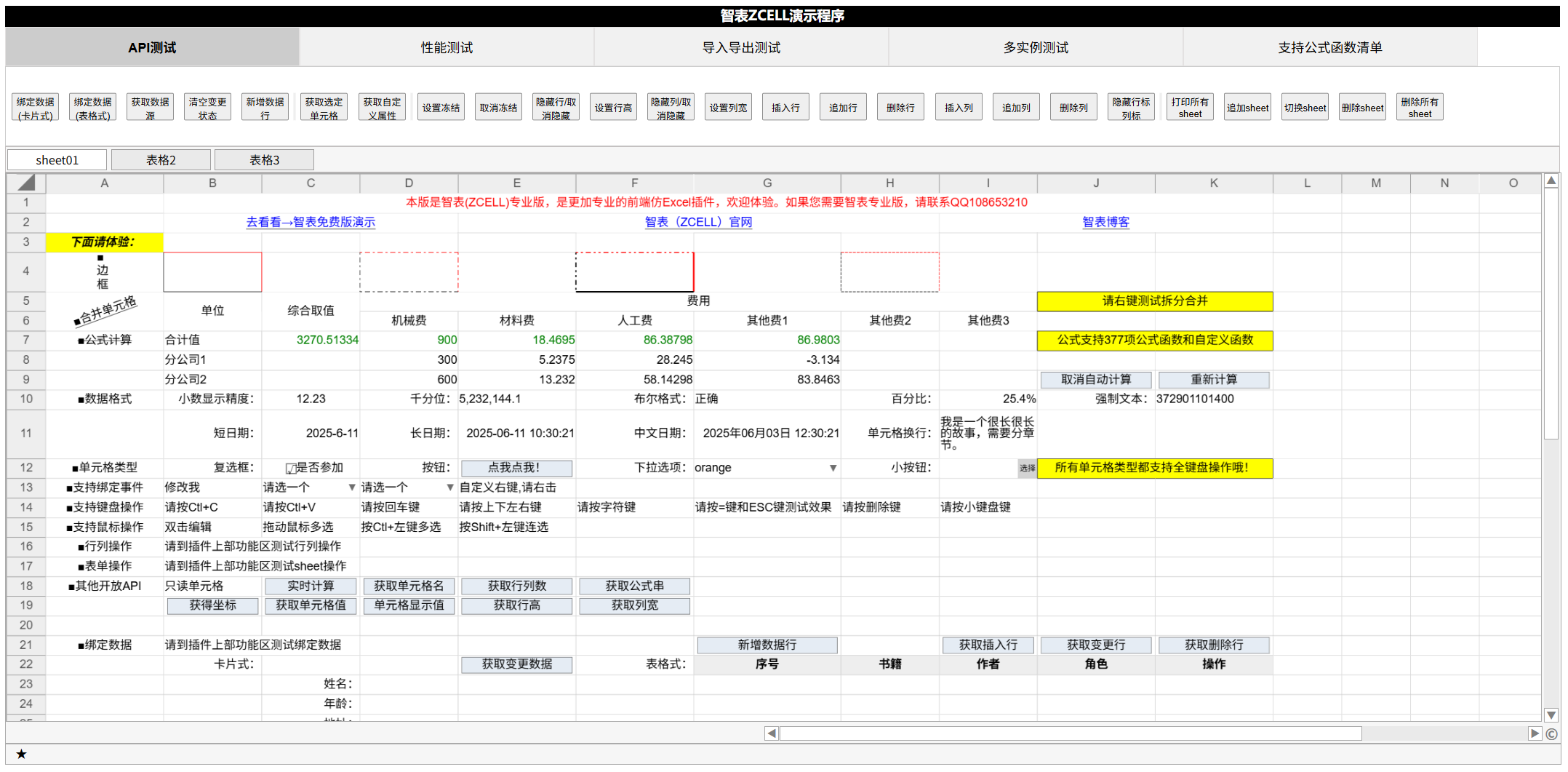Click the 删除sheet toolbar button
The image size is (1568, 772).
[x=1363, y=108]
